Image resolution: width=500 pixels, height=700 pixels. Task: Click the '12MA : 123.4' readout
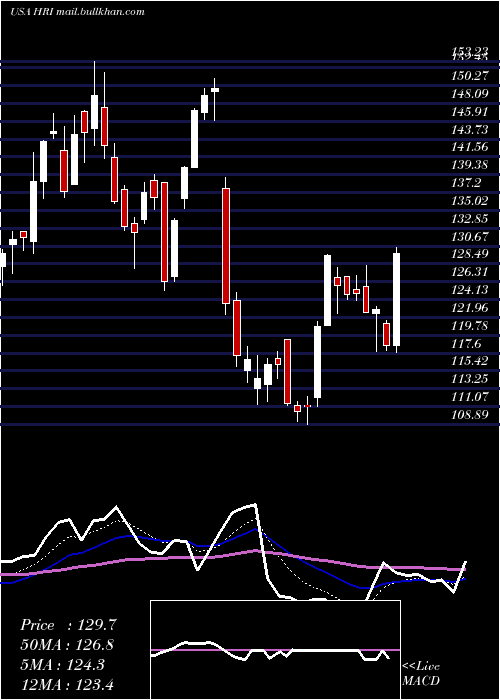(x=67, y=684)
